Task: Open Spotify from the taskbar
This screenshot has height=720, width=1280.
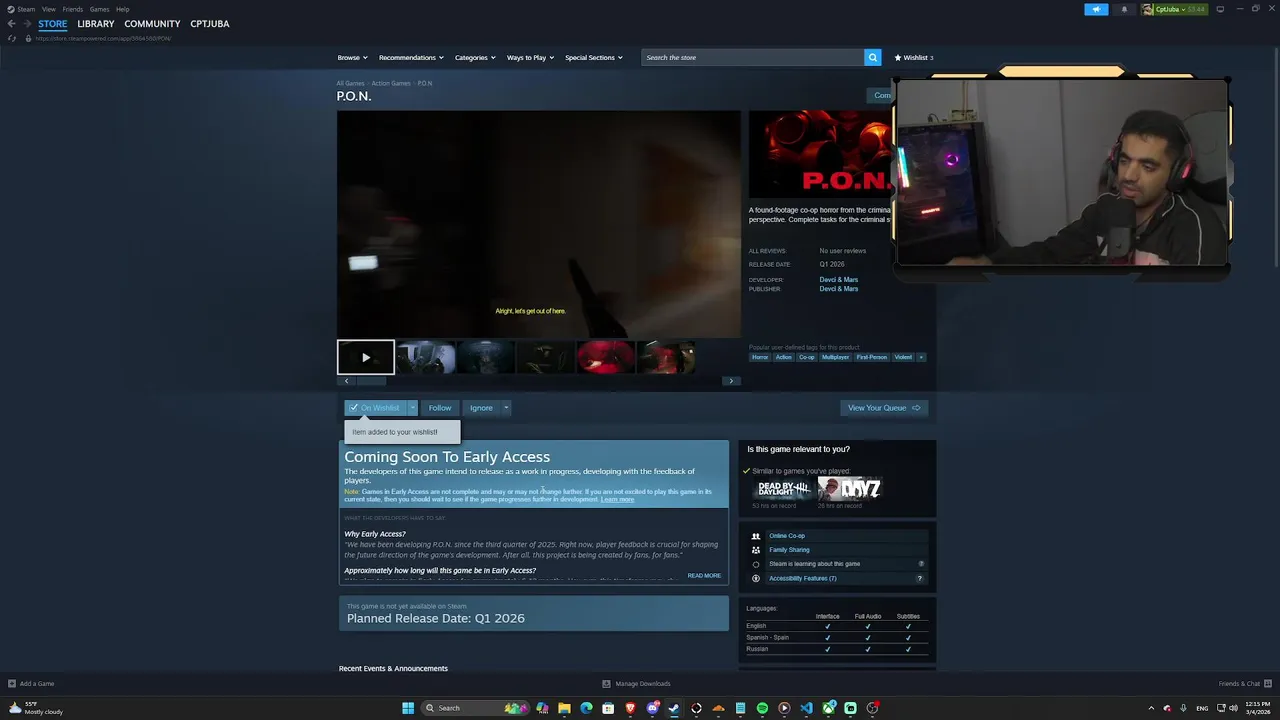Action: click(762, 708)
